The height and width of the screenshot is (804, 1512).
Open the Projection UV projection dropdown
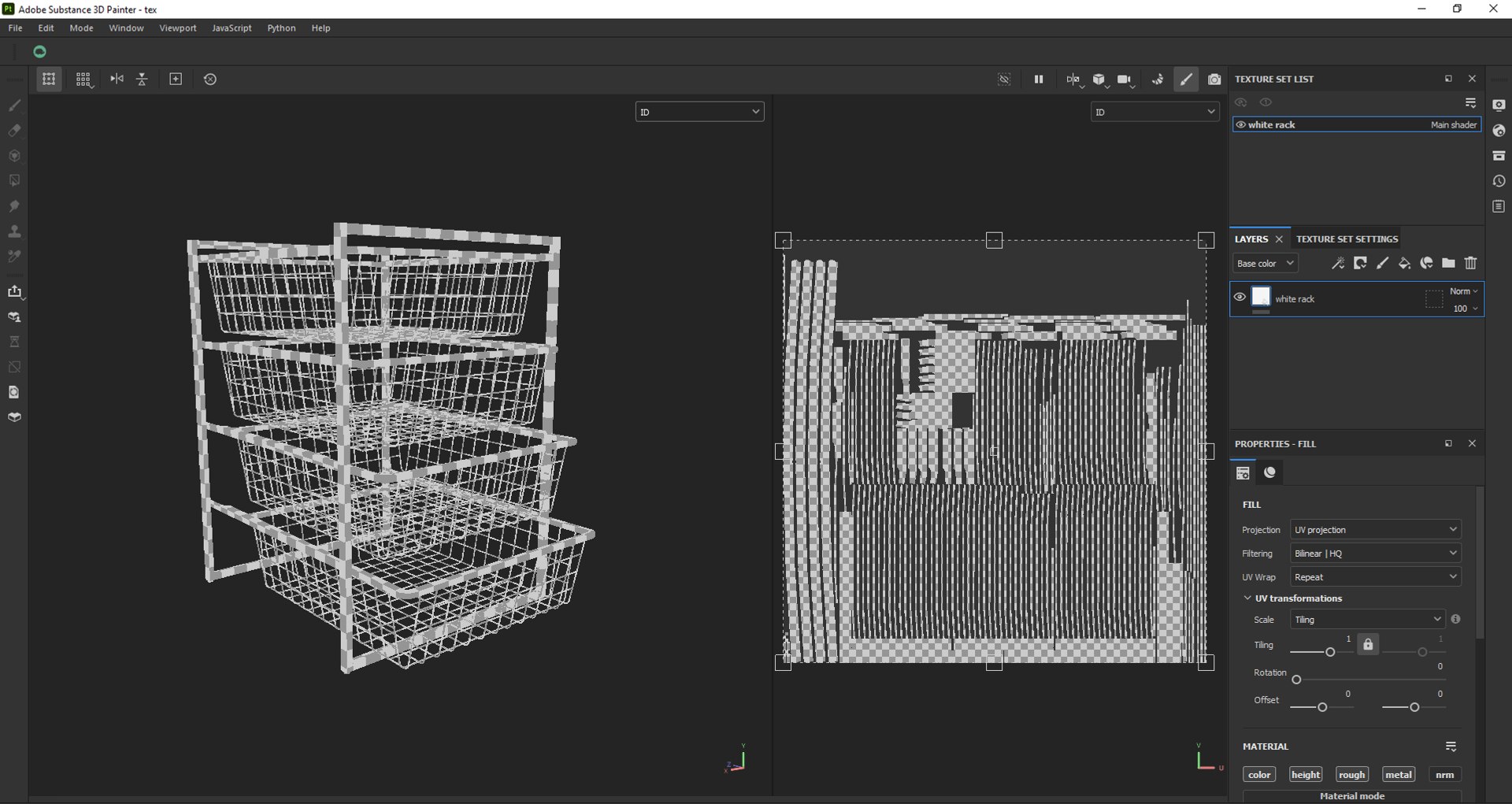[1375, 529]
